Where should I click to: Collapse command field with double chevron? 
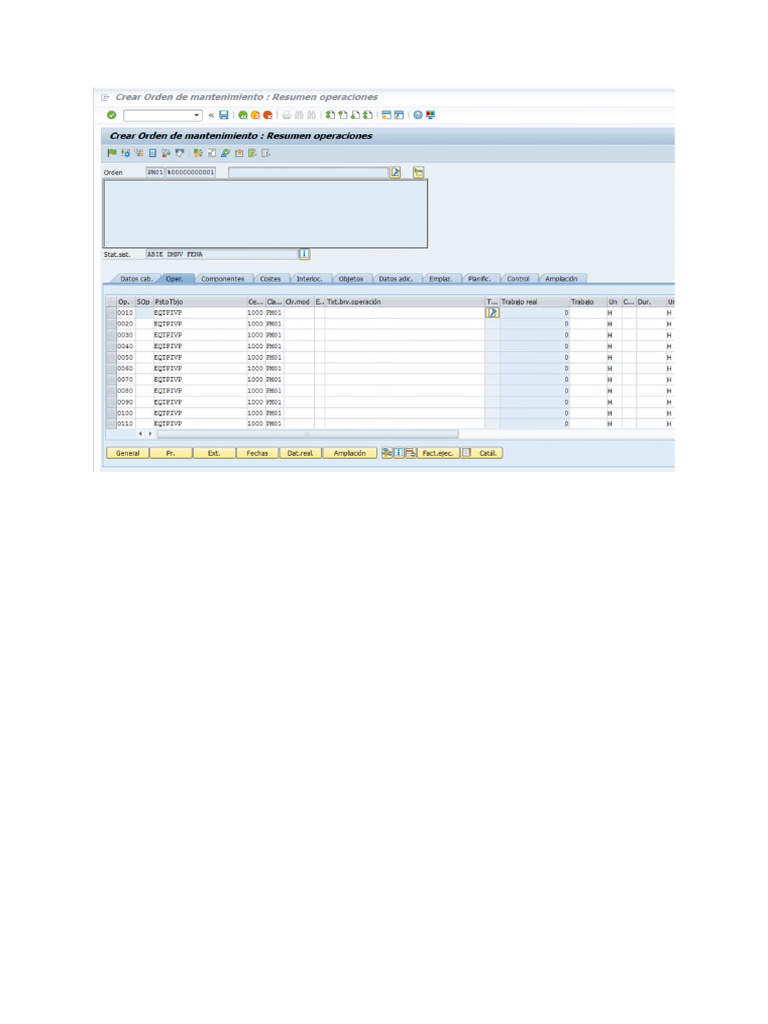(x=211, y=115)
